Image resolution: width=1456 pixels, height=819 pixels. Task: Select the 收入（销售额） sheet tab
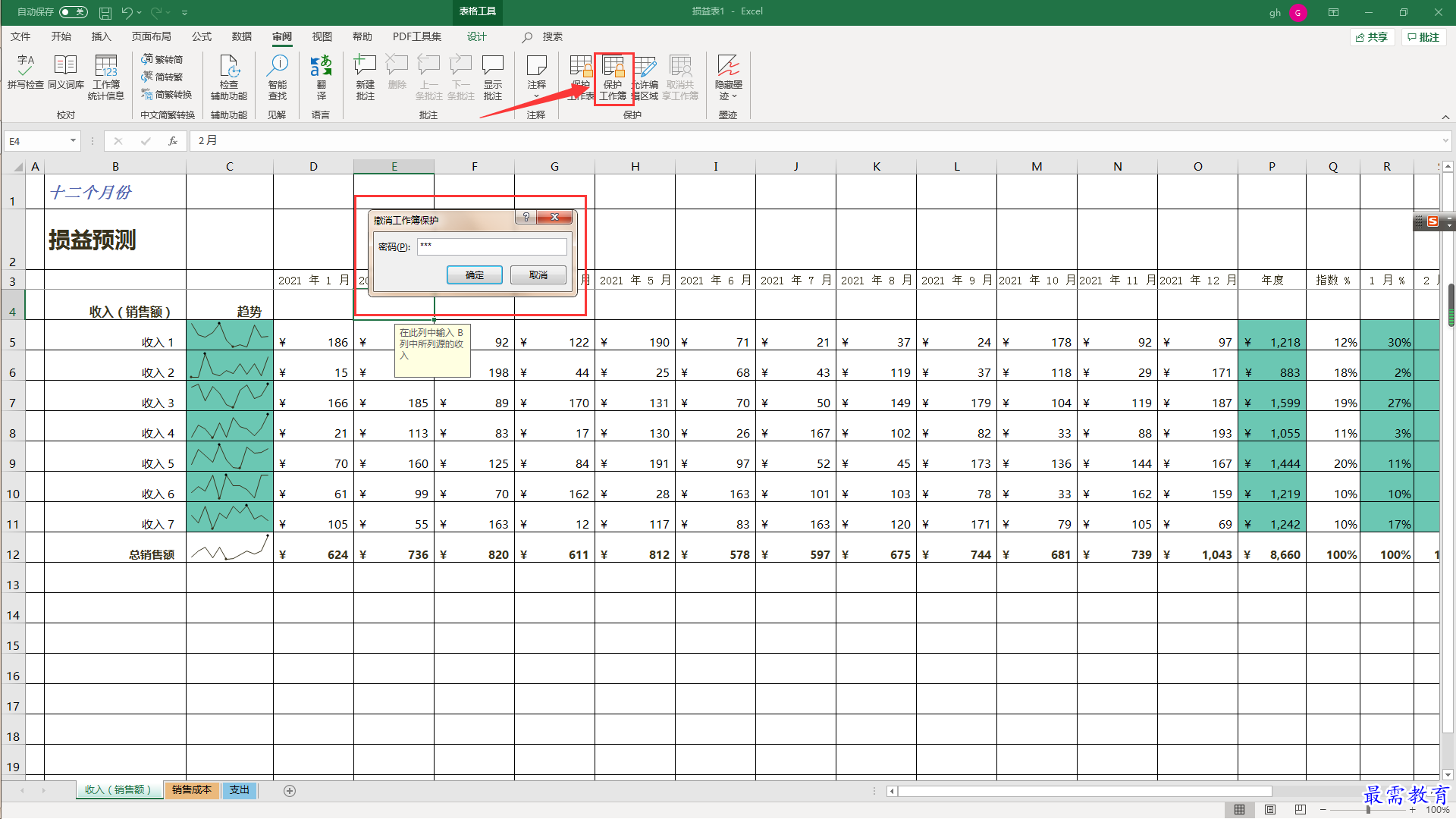coord(118,790)
